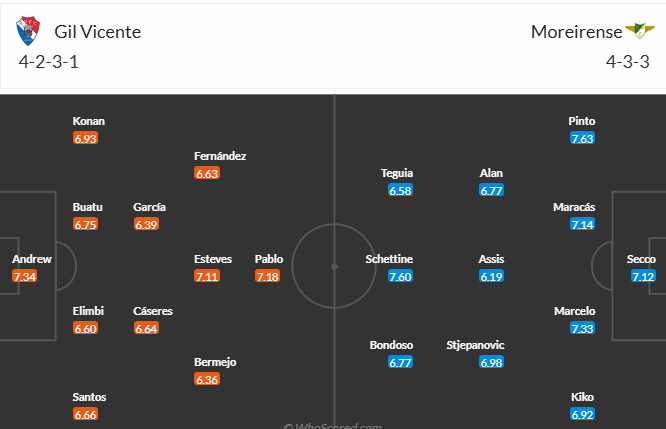This screenshot has width=666, height=429.
Task: Open player Konan on the pitch
Action: tap(89, 121)
